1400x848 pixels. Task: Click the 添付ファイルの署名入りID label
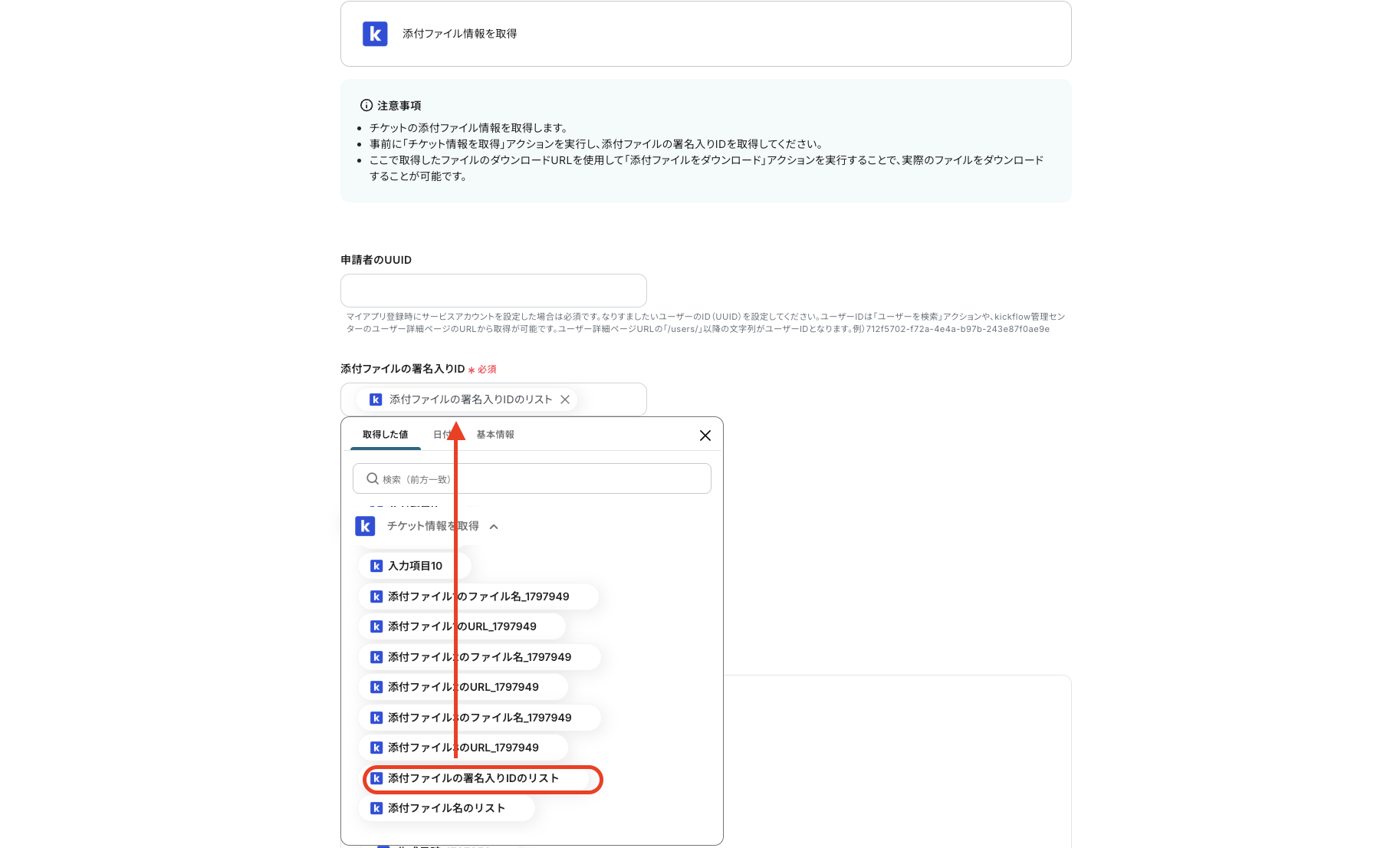pos(403,369)
